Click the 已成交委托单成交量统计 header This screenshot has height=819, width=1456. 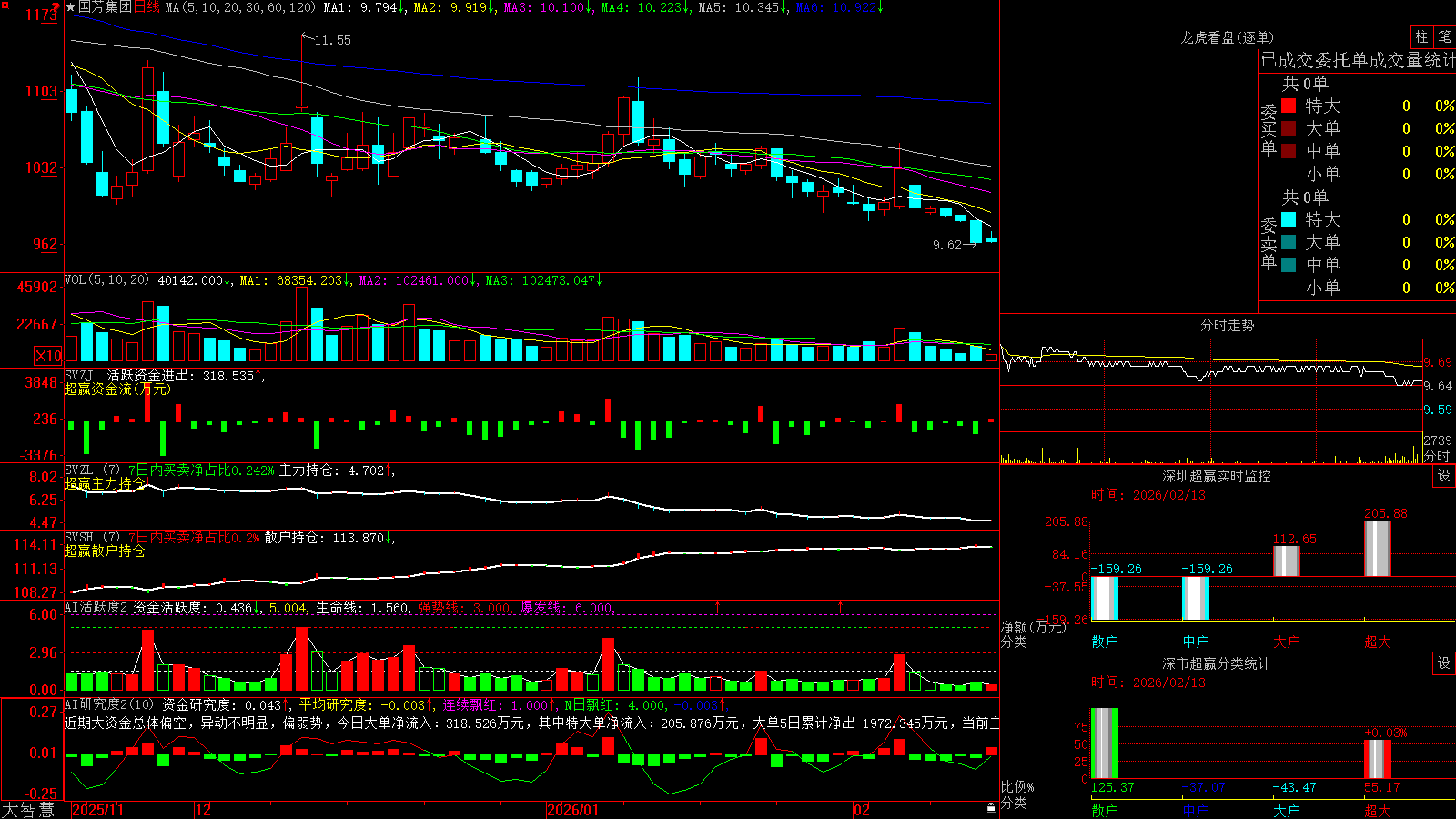(1358, 60)
